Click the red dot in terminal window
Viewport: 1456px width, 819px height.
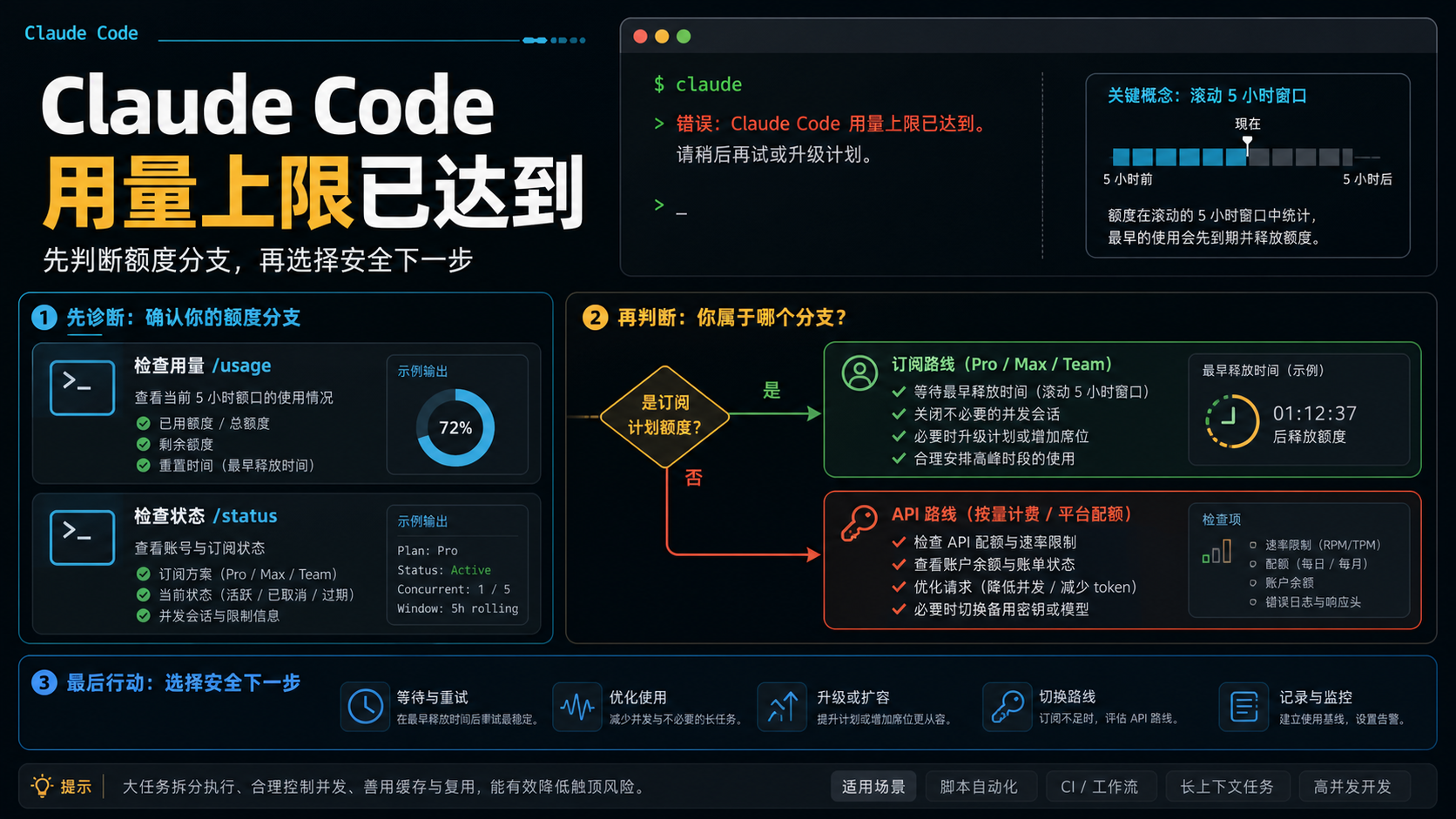[640, 36]
